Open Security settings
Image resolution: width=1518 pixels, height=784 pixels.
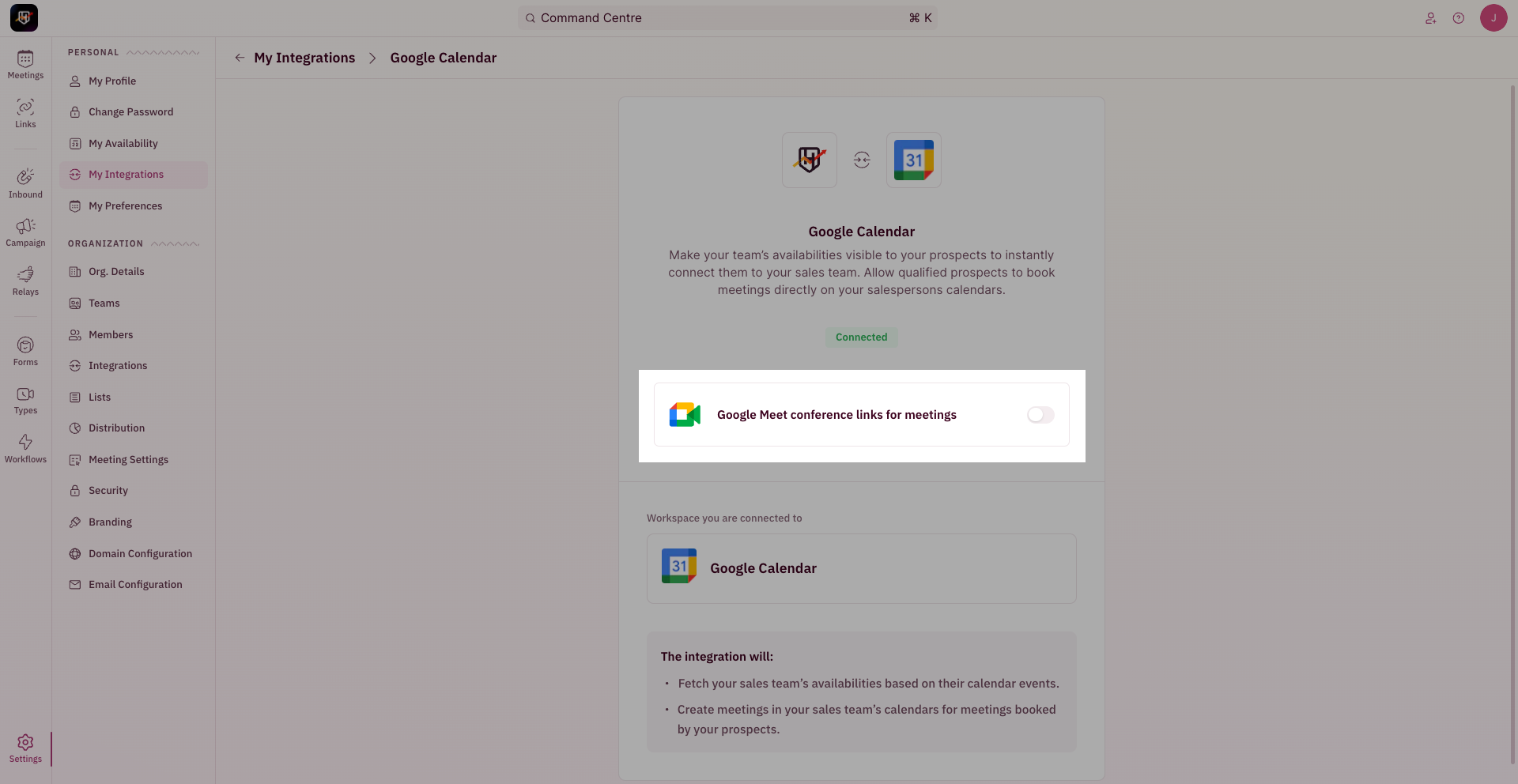[133, 491]
